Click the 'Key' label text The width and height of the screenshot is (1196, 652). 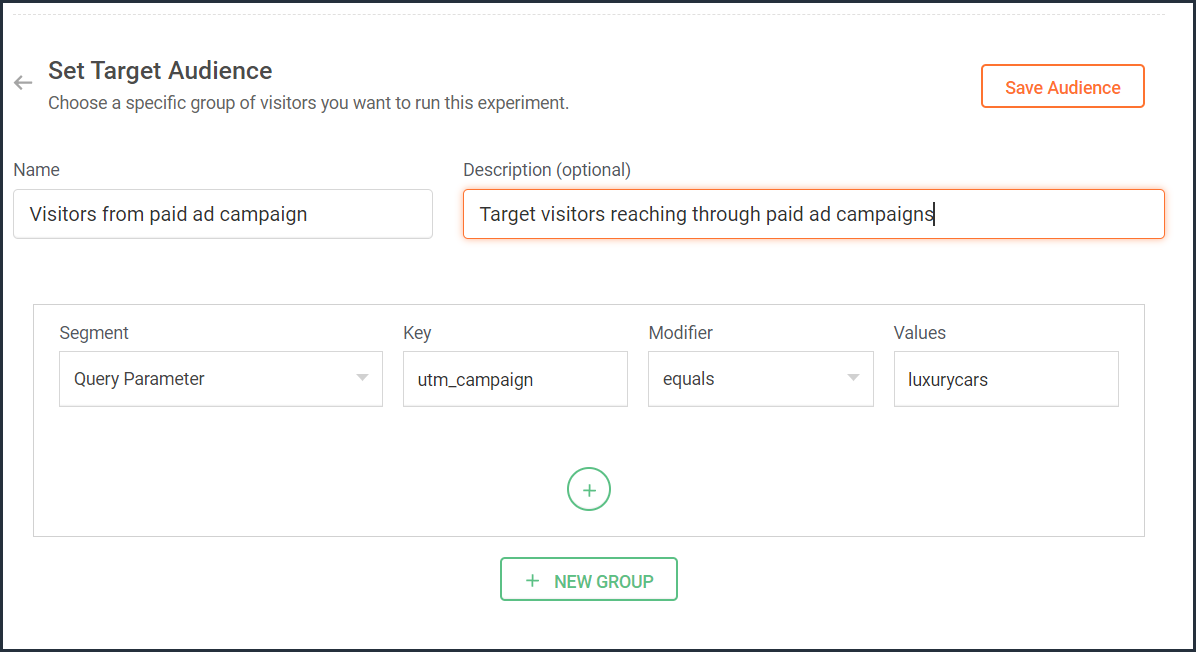pyautogui.click(x=417, y=333)
